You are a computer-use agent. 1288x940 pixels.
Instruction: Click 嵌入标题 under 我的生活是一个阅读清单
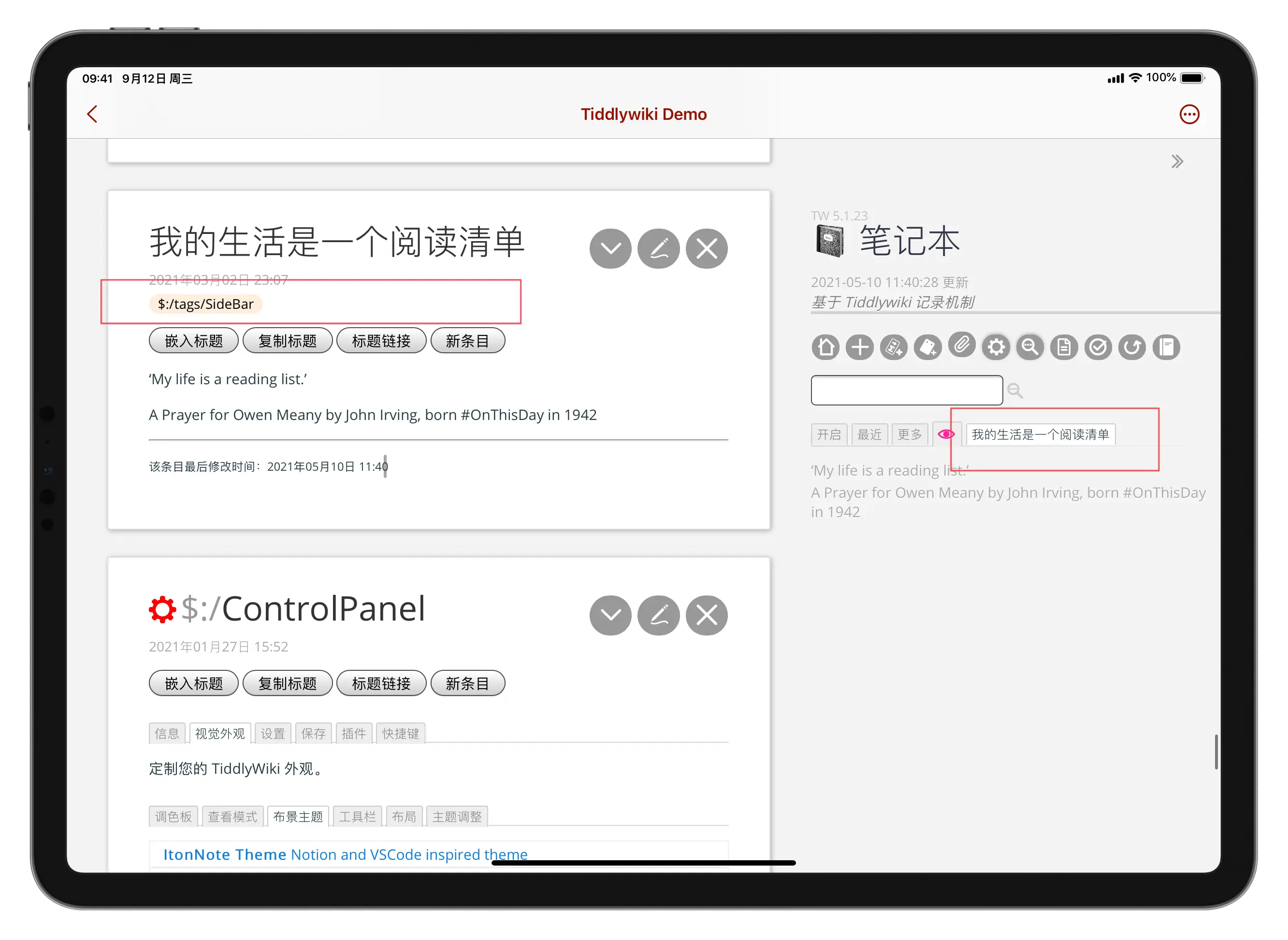[193, 341]
